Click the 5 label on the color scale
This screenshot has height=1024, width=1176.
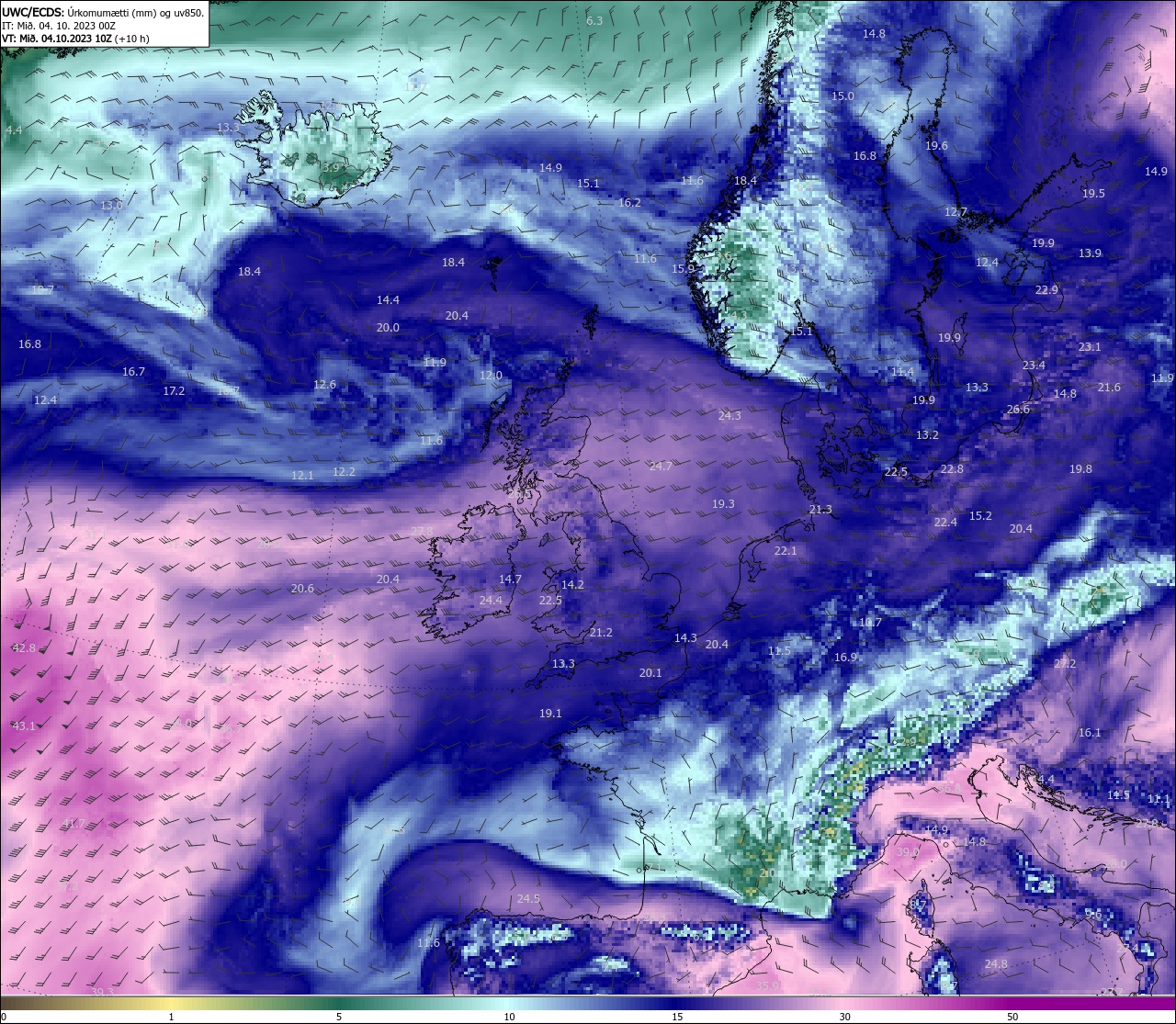click(x=339, y=1017)
